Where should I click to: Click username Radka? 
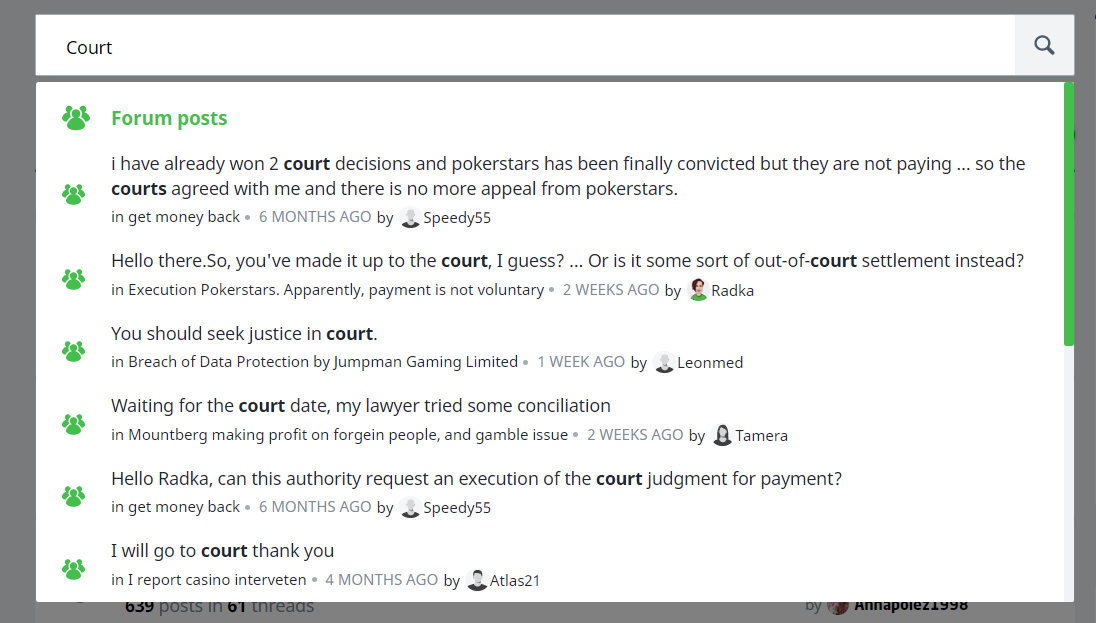tap(732, 291)
